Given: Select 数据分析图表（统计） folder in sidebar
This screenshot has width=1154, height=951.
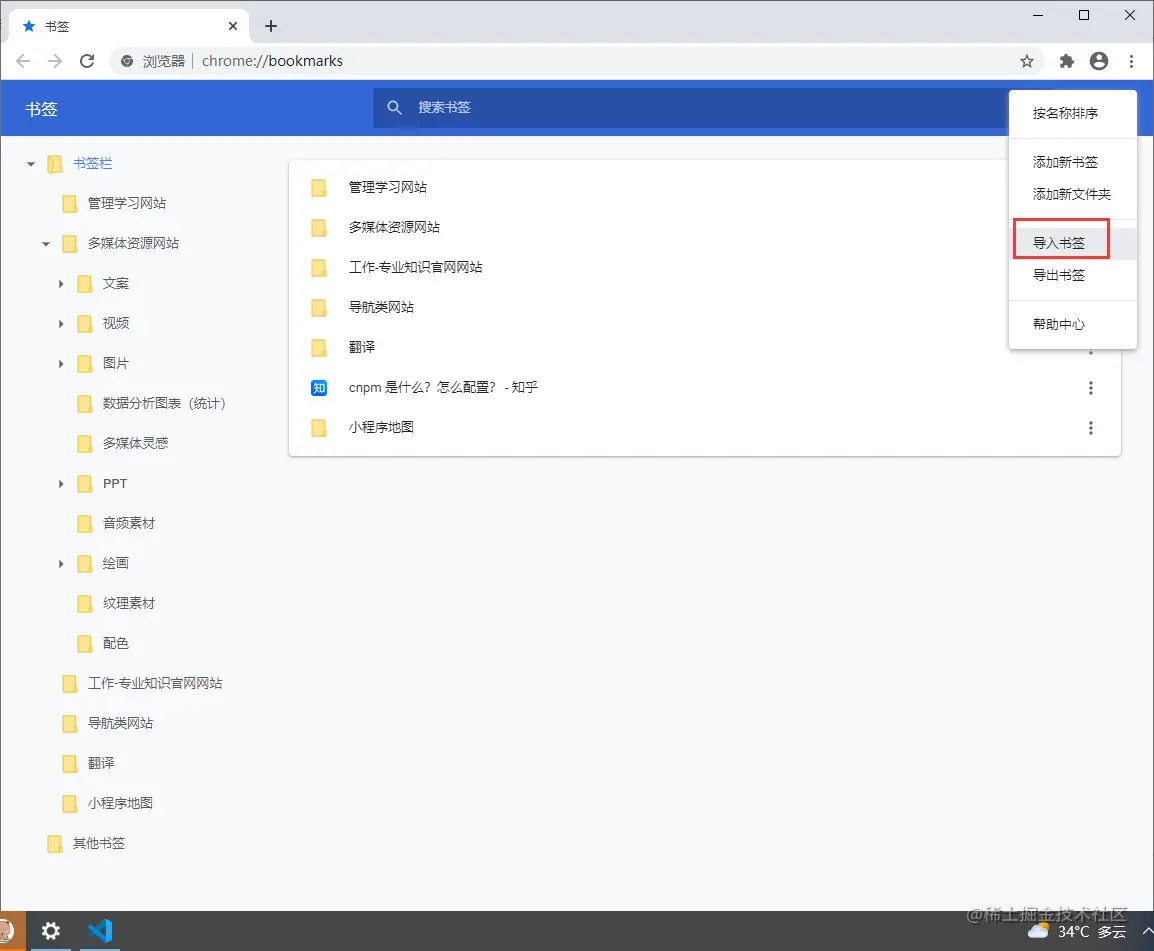Looking at the screenshot, I should 163,403.
